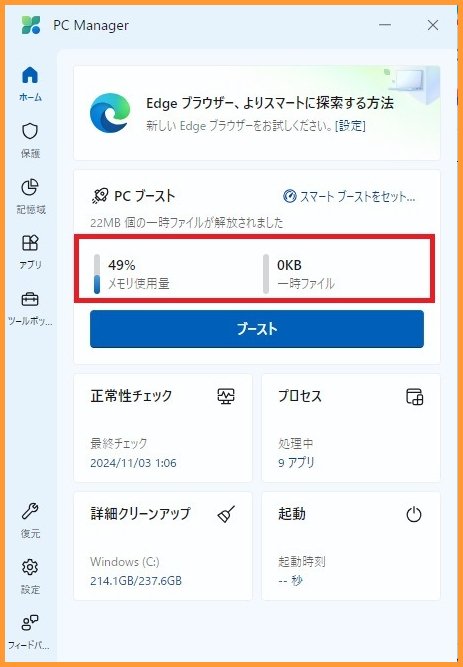Click the 起動時刻 label
463x667 pixels.
[x=302, y=562]
